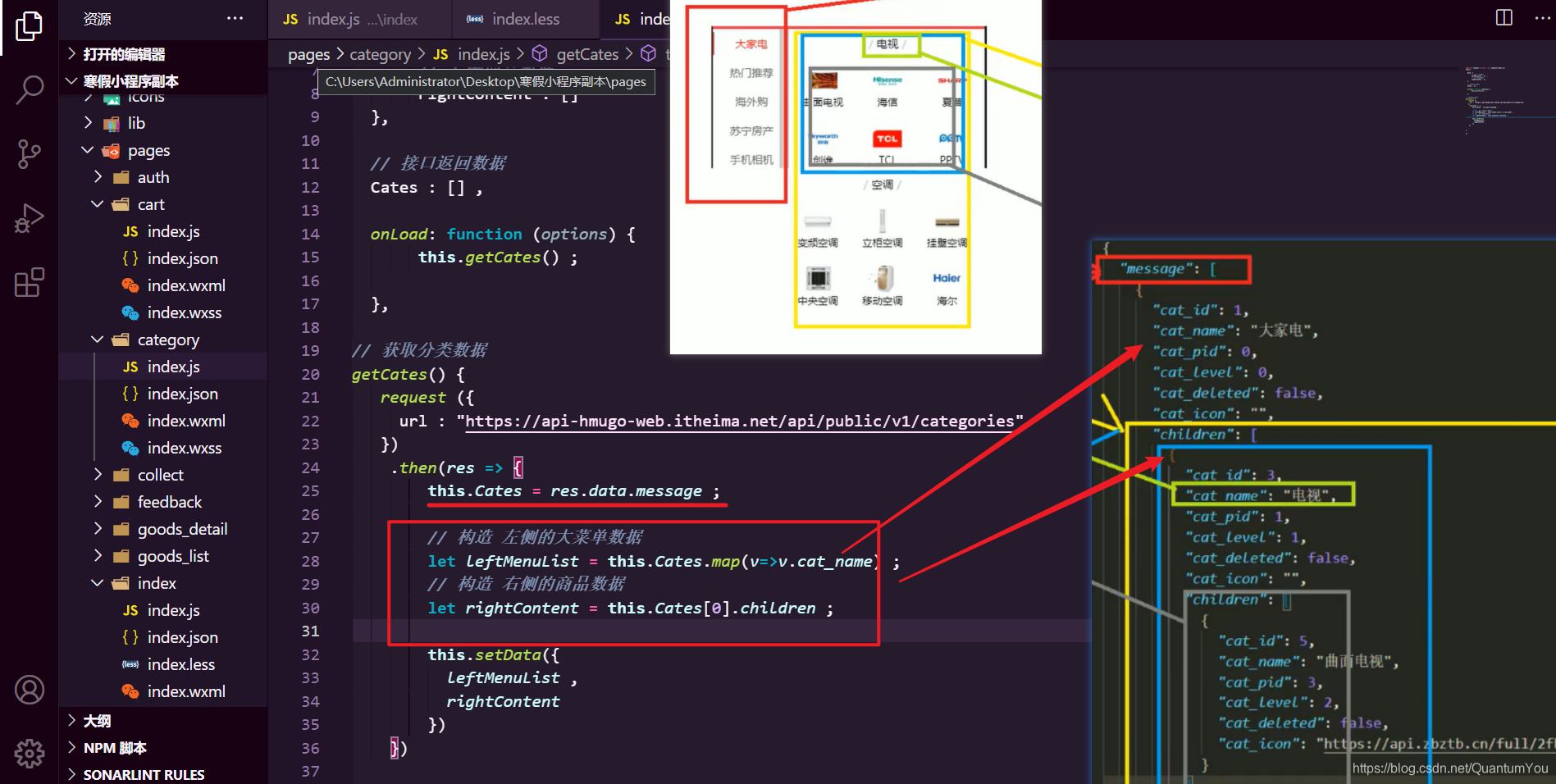The width and height of the screenshot is (1556, 784).
Task: Click the 'let rightContent' code line
Action: click(x=630, y=608)
